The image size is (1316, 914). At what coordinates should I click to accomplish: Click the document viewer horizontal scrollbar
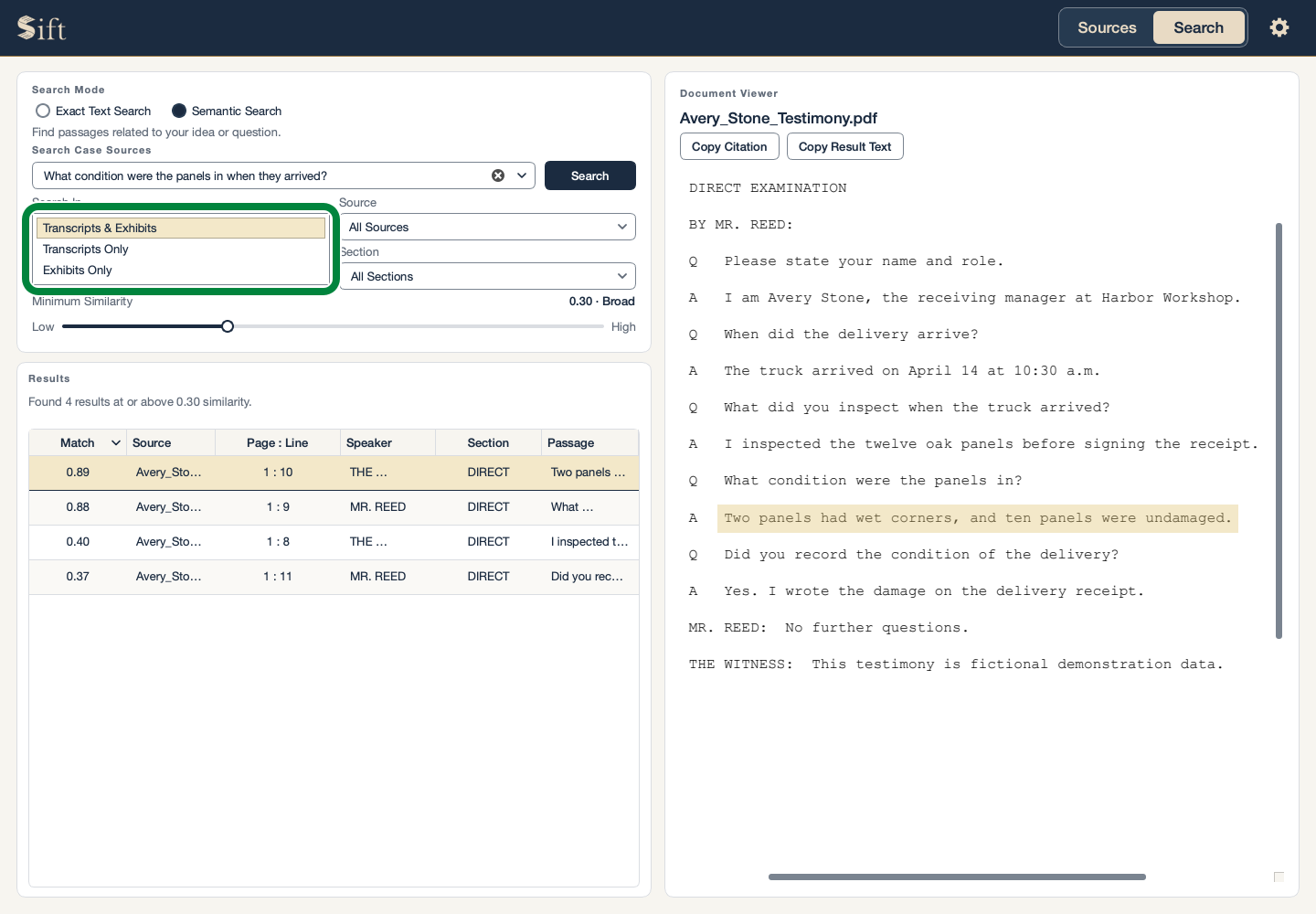point(957,877)
